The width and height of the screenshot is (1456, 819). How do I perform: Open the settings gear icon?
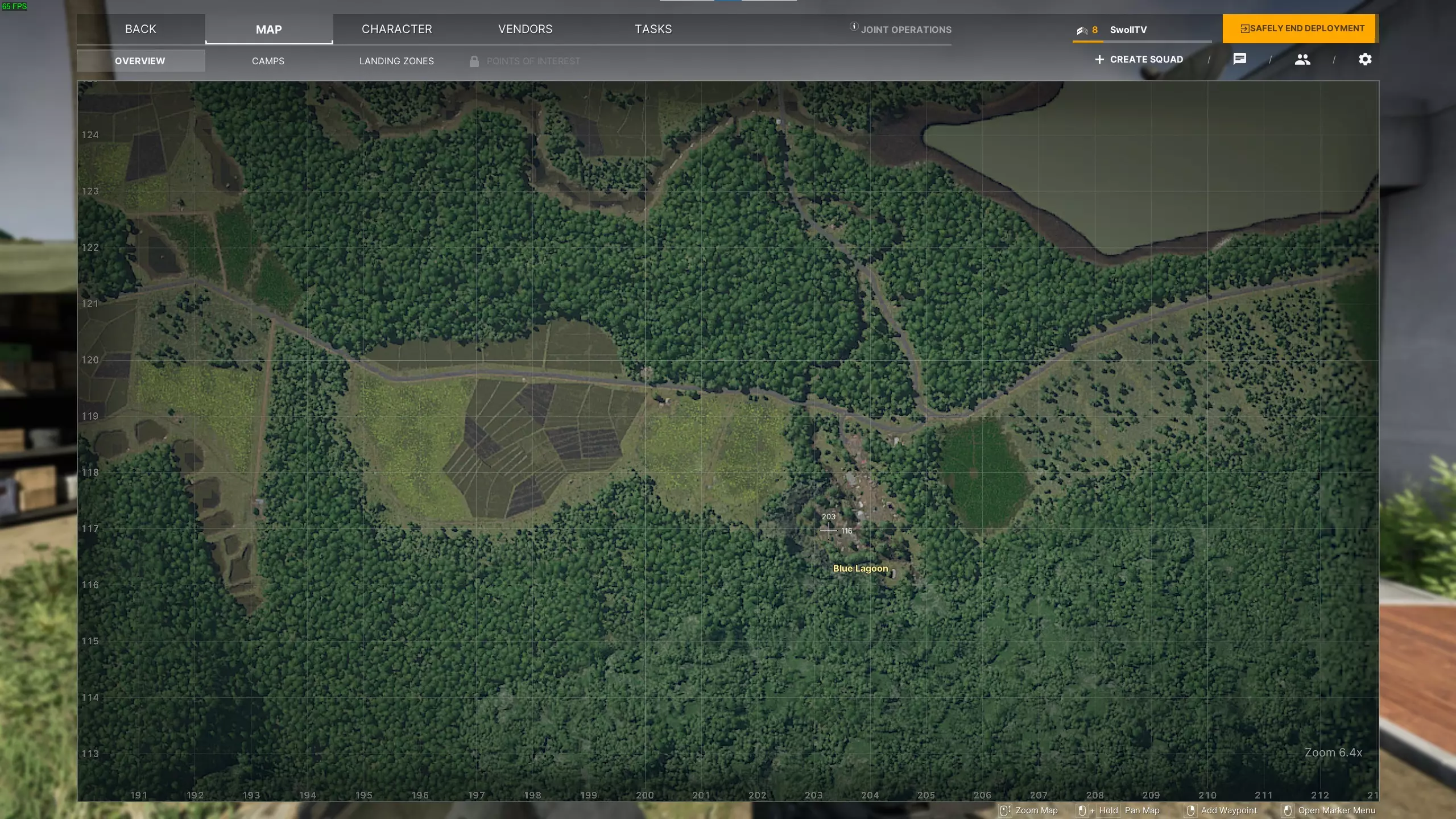[1365, 59]
